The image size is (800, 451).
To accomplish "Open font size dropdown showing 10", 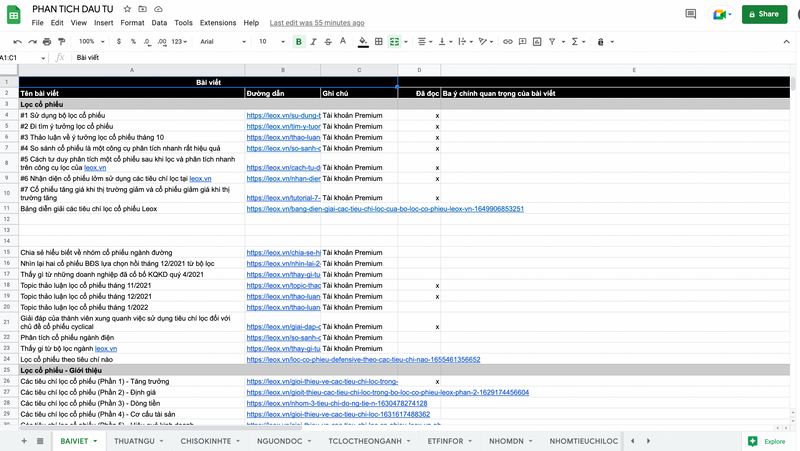I will tap(272, 42).
